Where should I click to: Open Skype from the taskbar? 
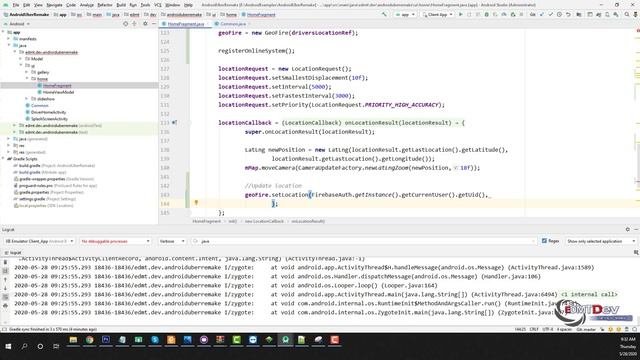tap(155, 340)
